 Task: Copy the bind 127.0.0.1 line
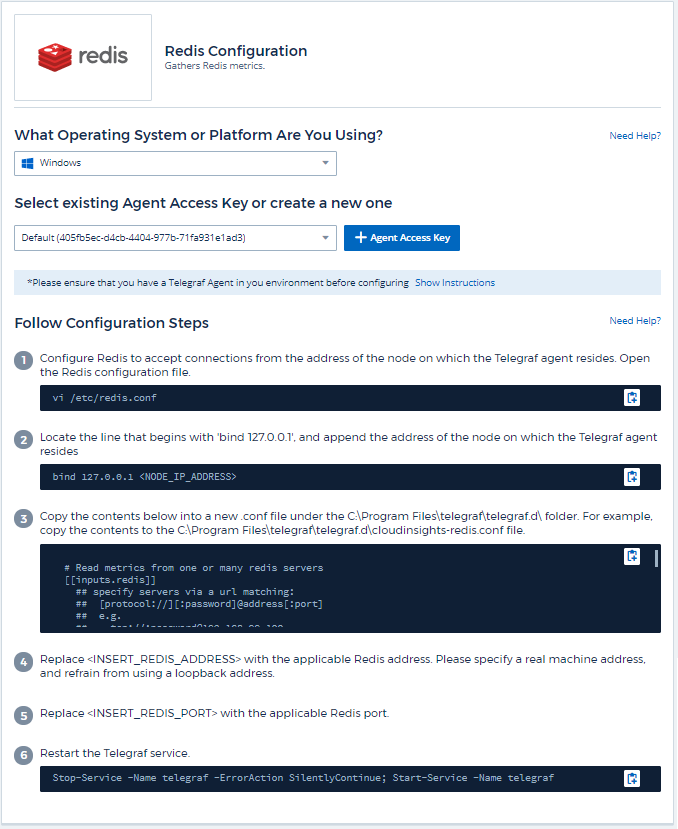tap(631, 477)
